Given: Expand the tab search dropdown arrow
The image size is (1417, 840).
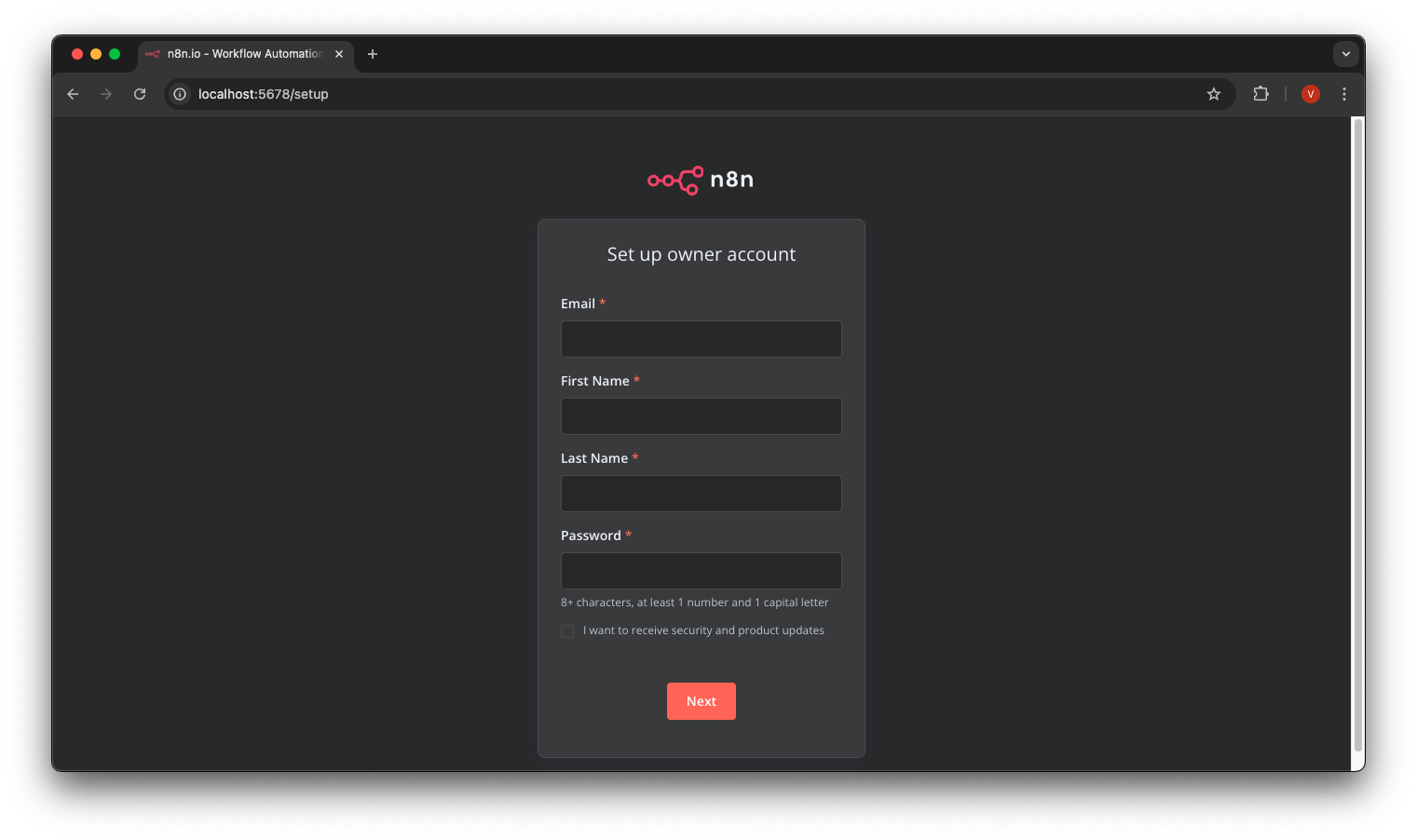Looking at the screenshot, I should [1345, 54].
